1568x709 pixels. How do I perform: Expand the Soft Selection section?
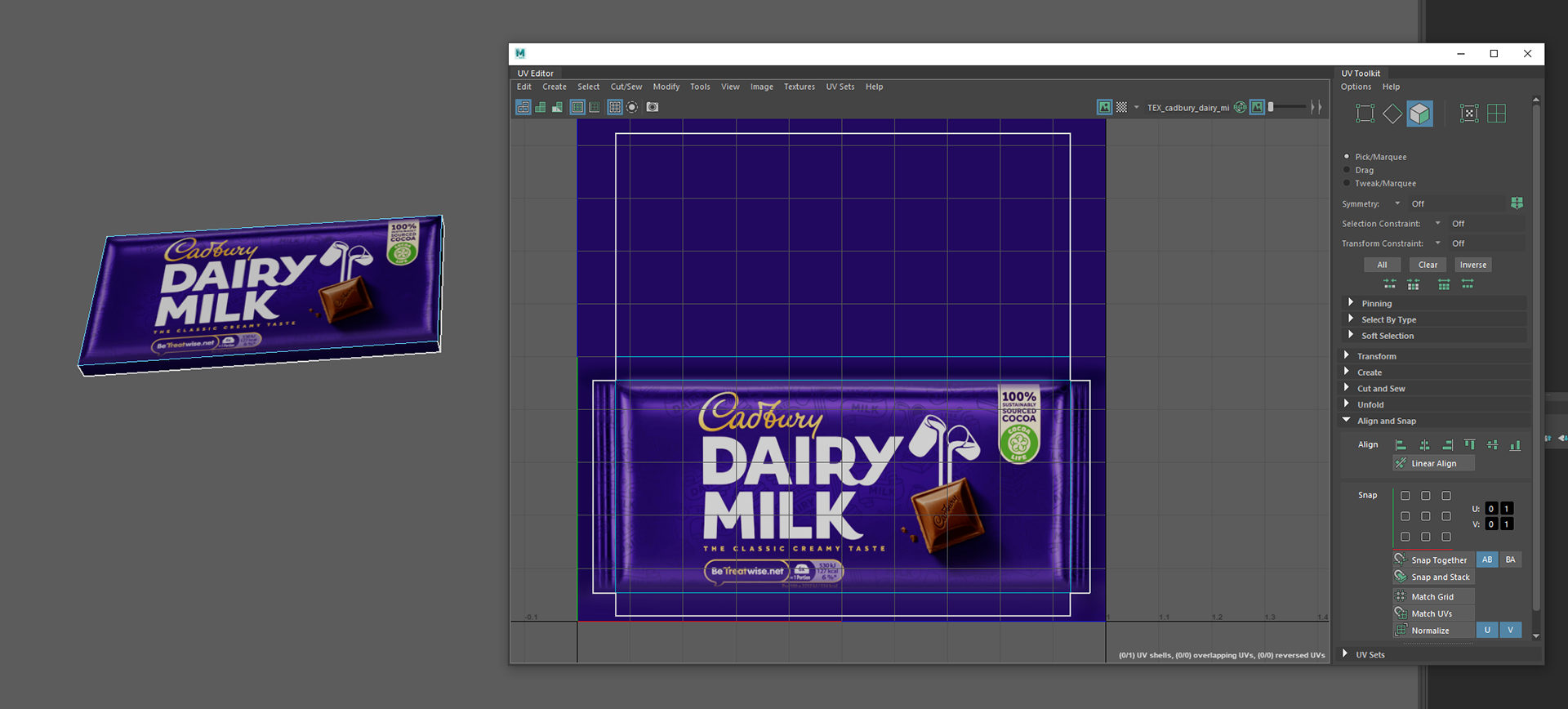coord(1351,335)
